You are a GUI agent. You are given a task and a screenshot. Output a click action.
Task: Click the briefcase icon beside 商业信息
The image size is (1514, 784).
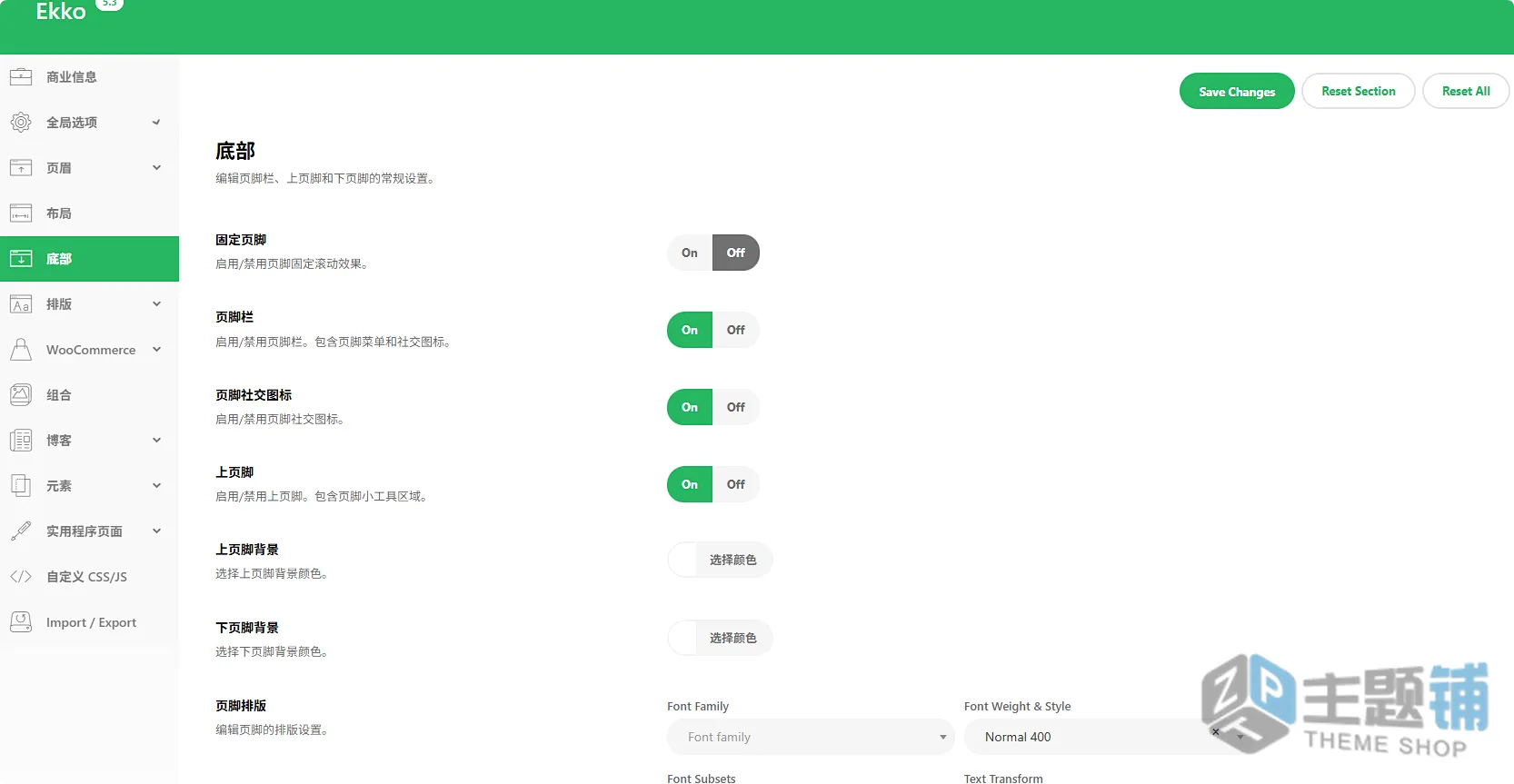[x=21, y=77]
